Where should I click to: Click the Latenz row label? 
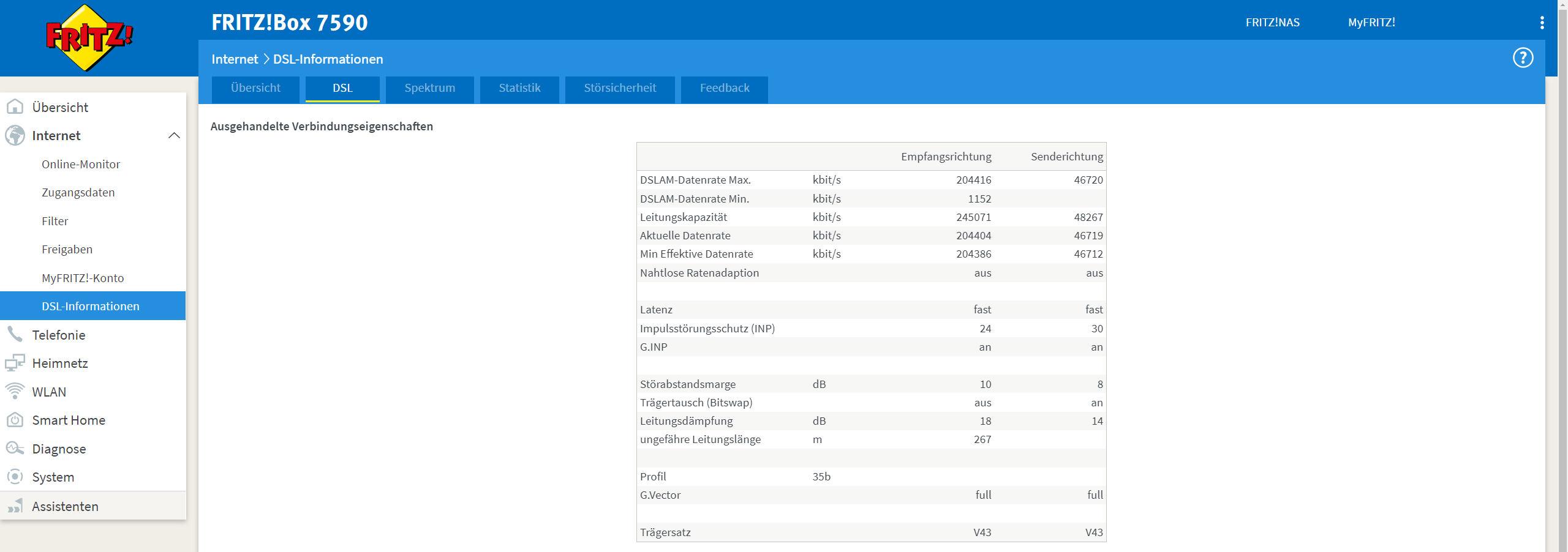[656, 310]
